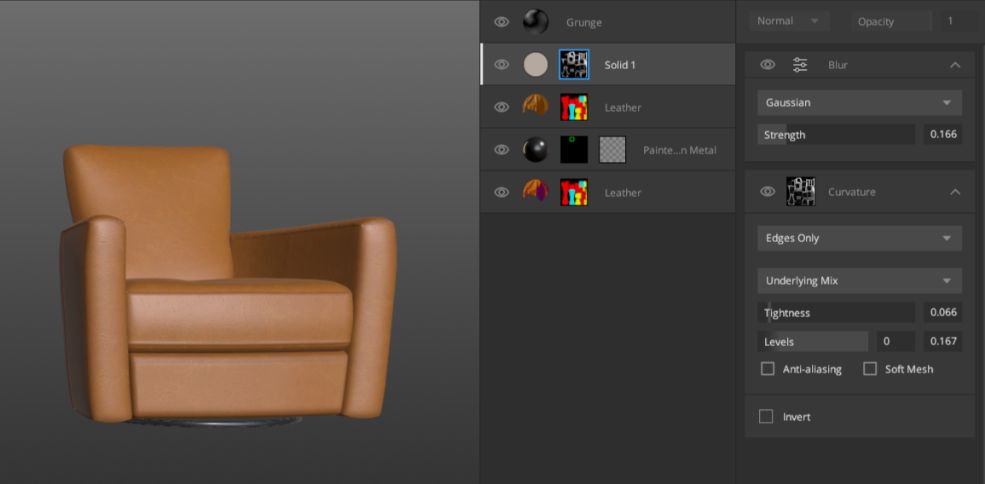This screenshot has height=484, width=985.
Task: Select the Solid 1 curvature mask thumbnail
Action: click(574, 64)
